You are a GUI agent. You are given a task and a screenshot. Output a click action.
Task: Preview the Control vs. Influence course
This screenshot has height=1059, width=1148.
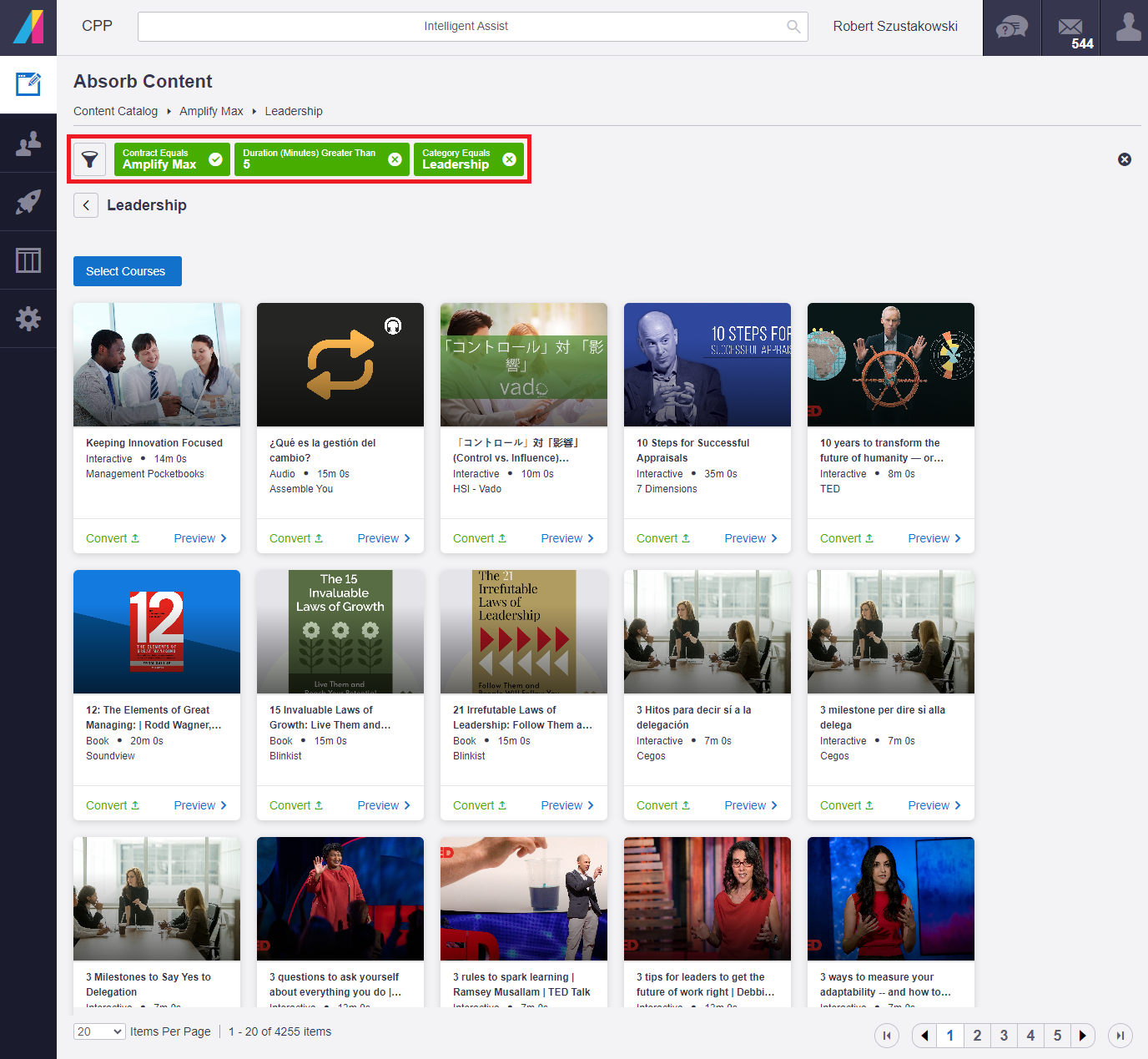coord(567,538)
